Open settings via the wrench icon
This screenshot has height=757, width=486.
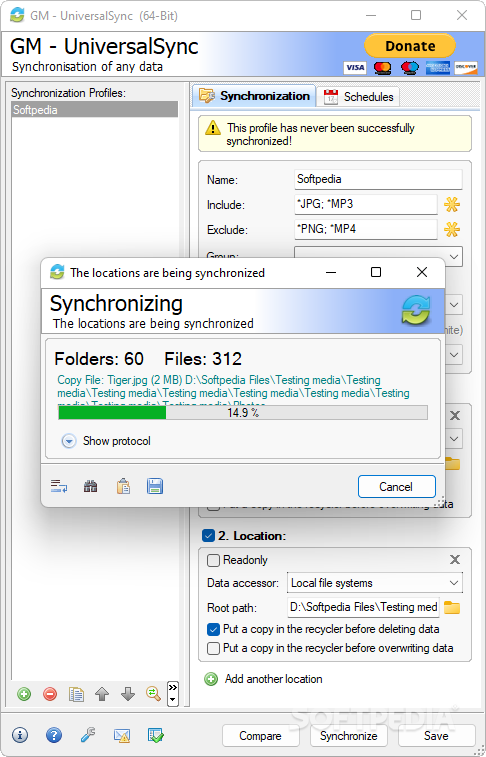point(88,735)
